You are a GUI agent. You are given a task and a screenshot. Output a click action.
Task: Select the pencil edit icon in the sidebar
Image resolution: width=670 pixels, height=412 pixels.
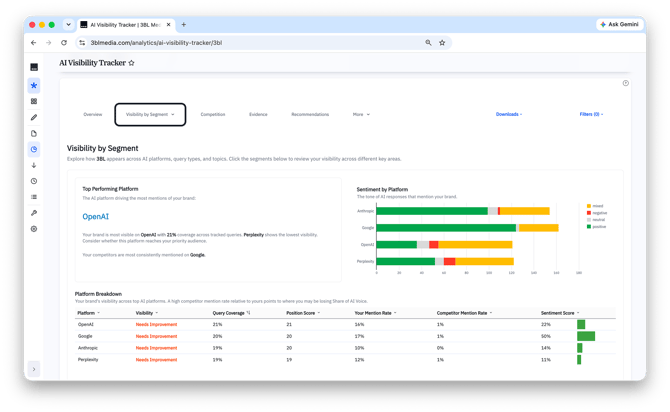pos(34,118)
